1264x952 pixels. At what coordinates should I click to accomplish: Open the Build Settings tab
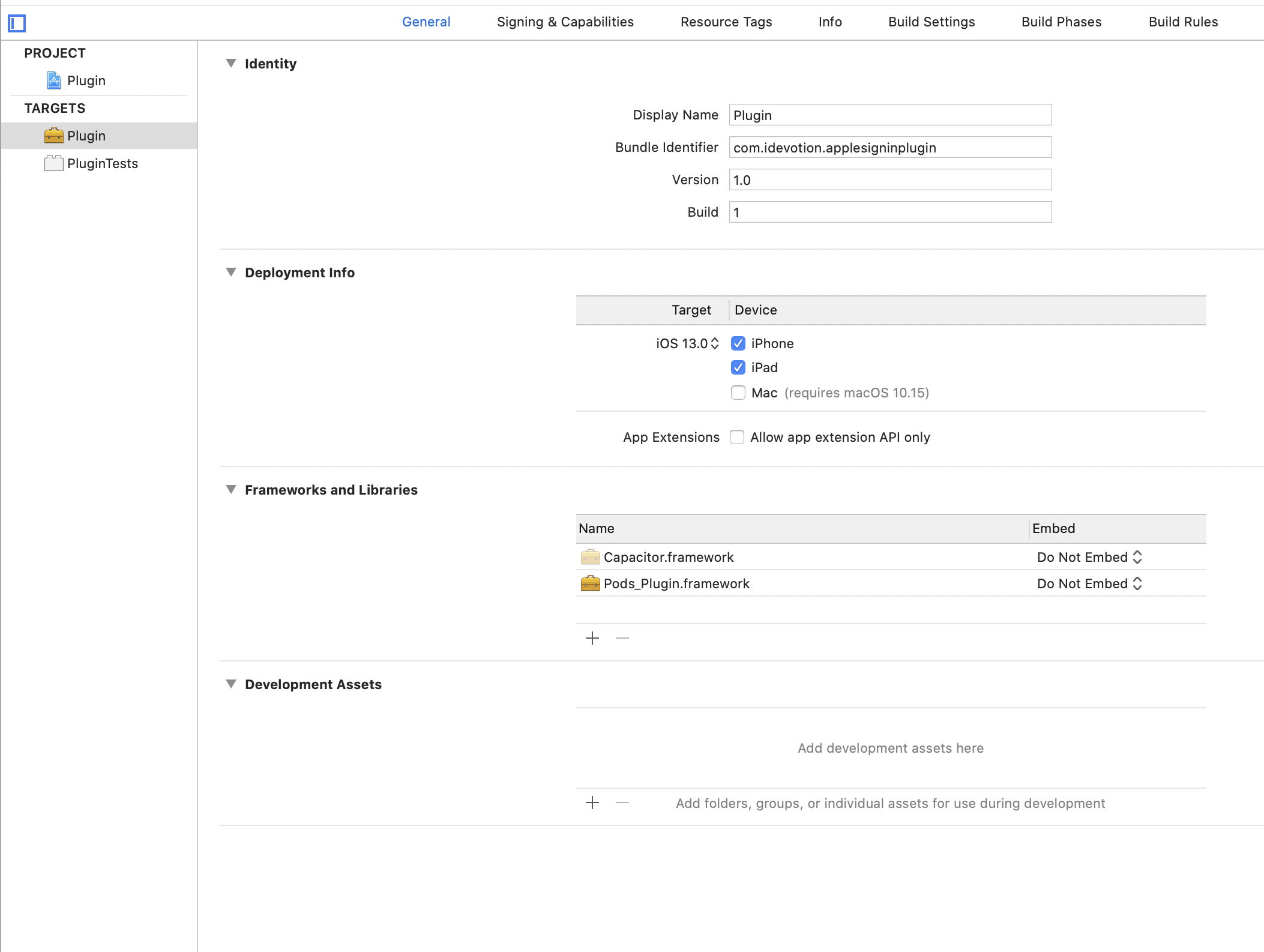[x=931, y=22]
